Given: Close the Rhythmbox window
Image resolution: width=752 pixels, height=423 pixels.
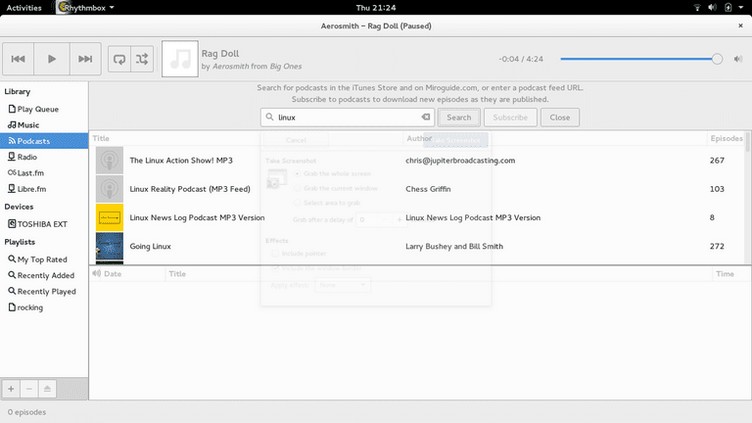Looking at the screenshot, I should pyautogui.click(x=740, y=26).
